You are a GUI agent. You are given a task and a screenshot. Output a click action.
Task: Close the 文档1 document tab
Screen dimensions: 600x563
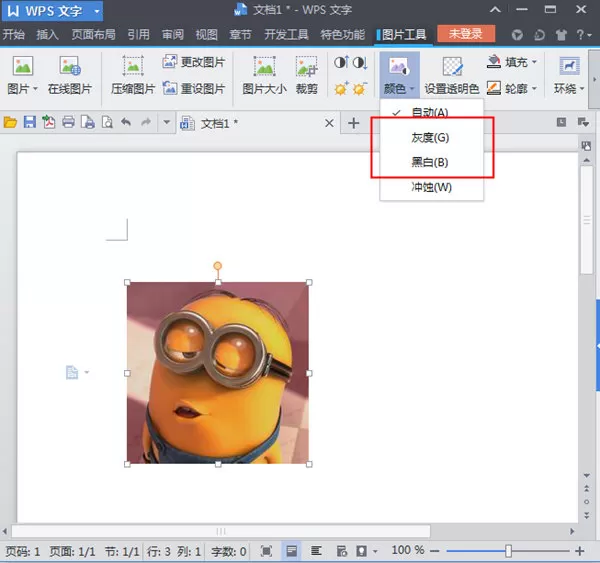[329, 123]
